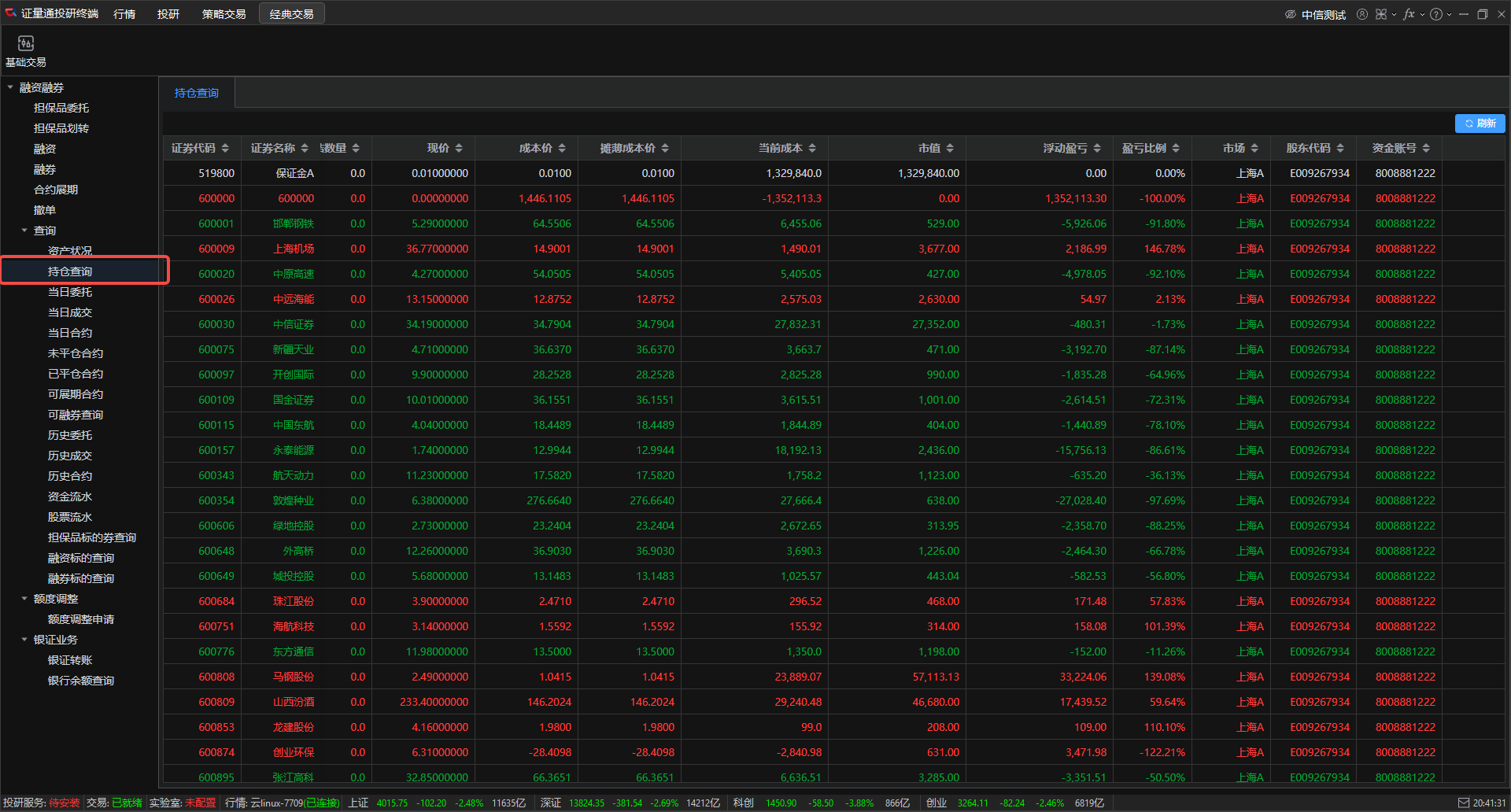Click the blue 刷新 refresh button

tap(1480, 124)
